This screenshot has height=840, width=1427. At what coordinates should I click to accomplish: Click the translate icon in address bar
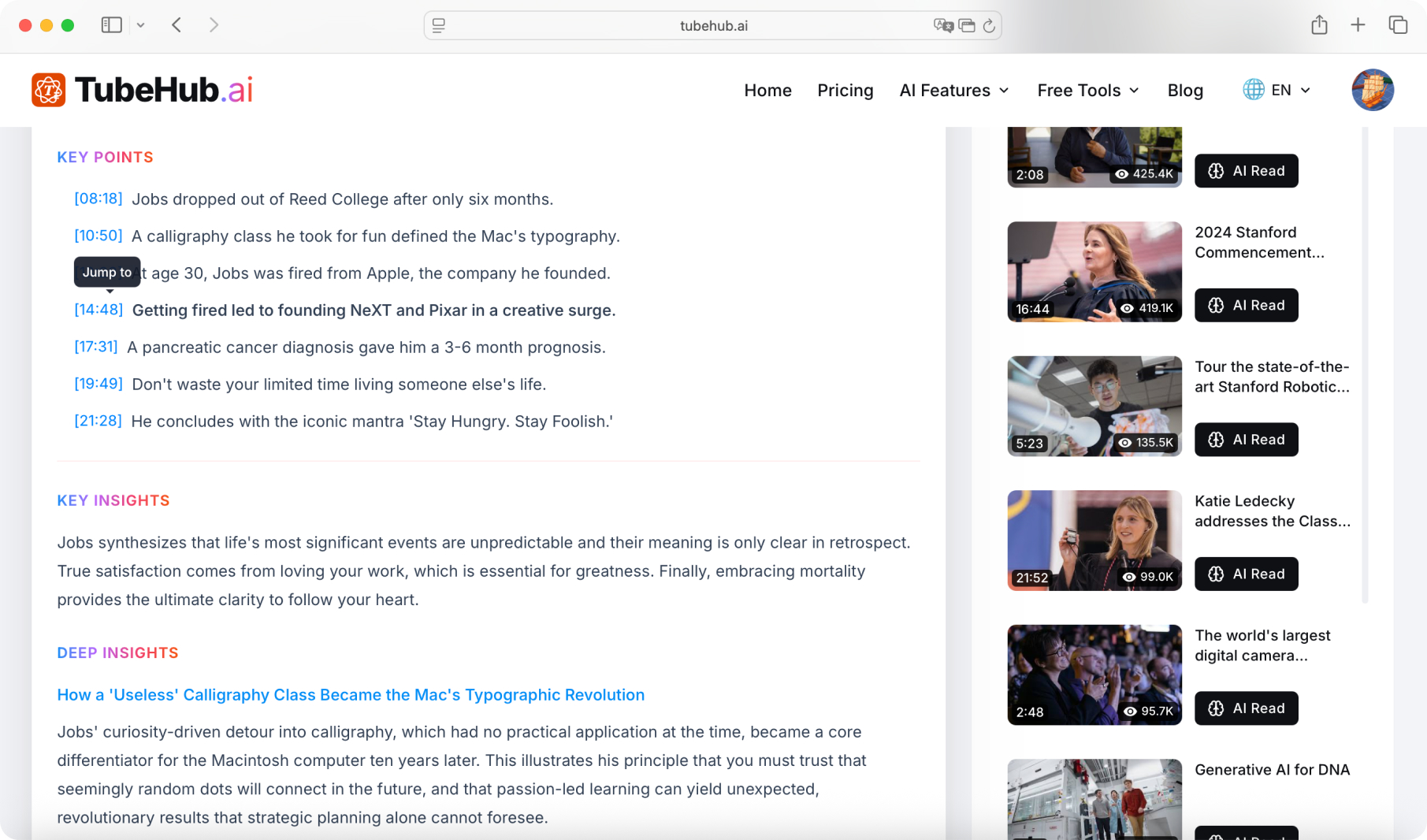coord(942,26)
